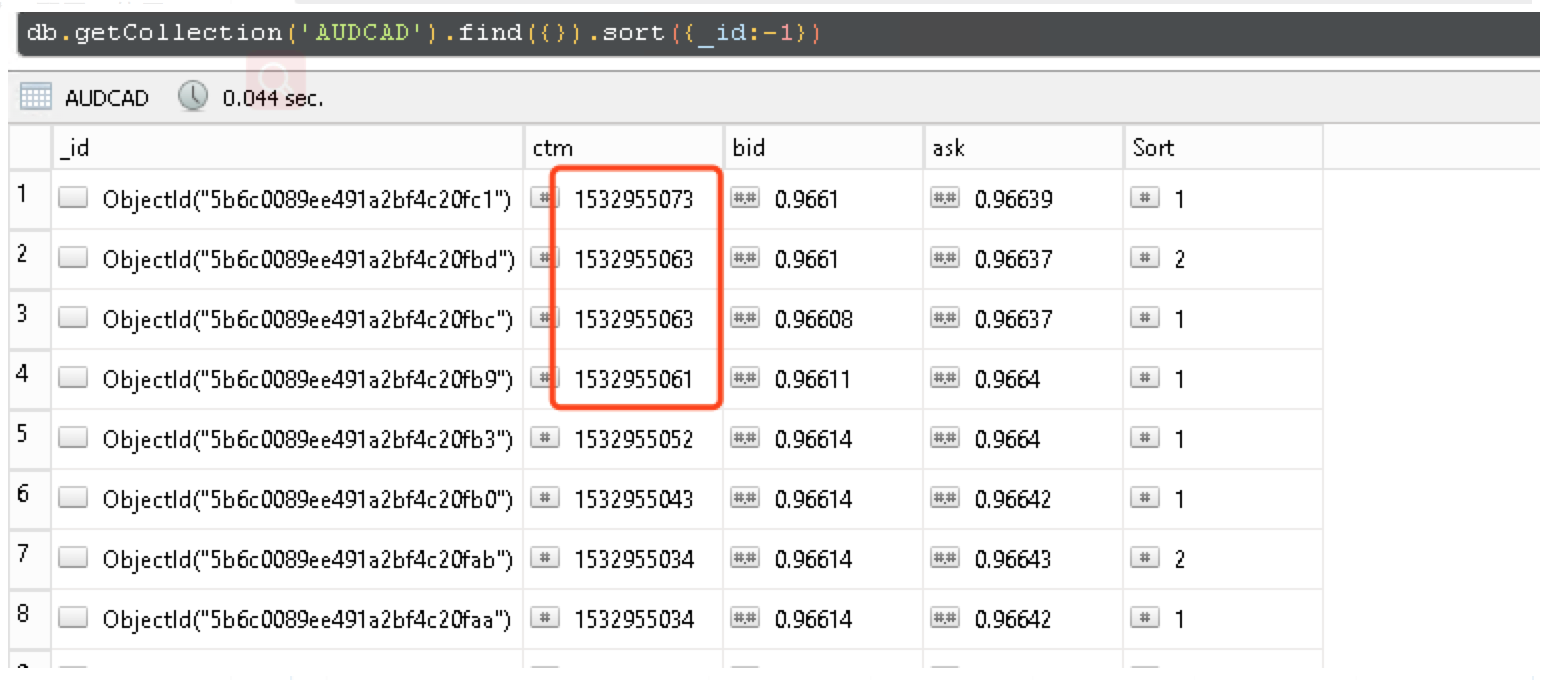Click the Sort integer icon in row 7
1546x680 pixels.
coord(1145,559)
